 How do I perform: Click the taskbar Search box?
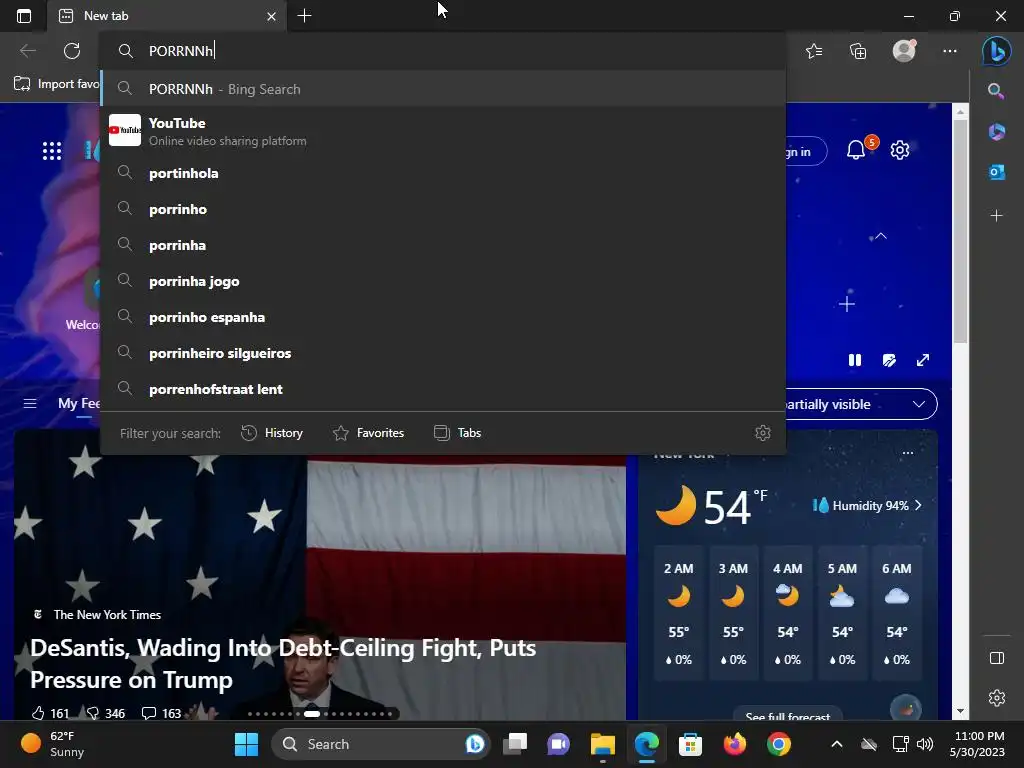[x=380, y=744]
